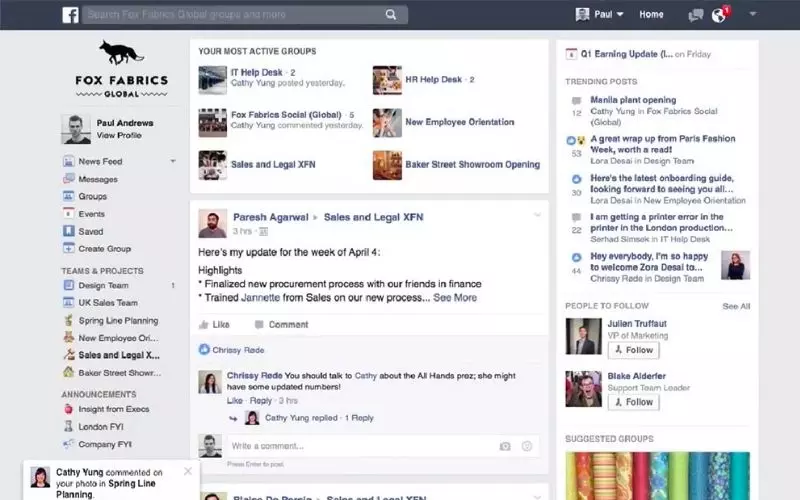This screenshot has width=800, height=500.
Task: Open IT Help Desk active group
Action: point(256,72)
